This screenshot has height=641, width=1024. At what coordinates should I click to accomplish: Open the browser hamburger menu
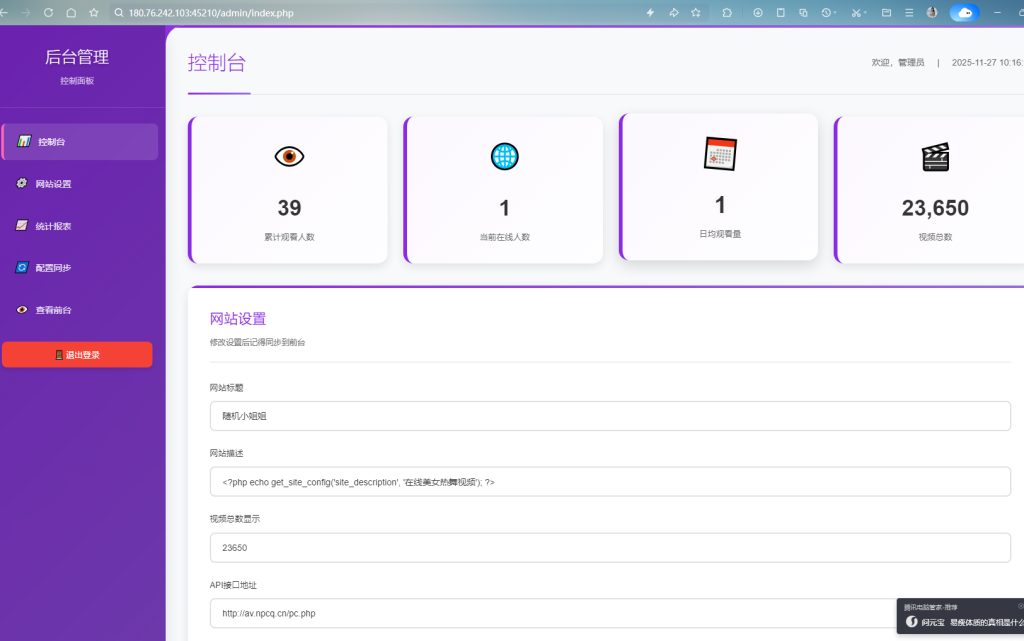point(908,13)
